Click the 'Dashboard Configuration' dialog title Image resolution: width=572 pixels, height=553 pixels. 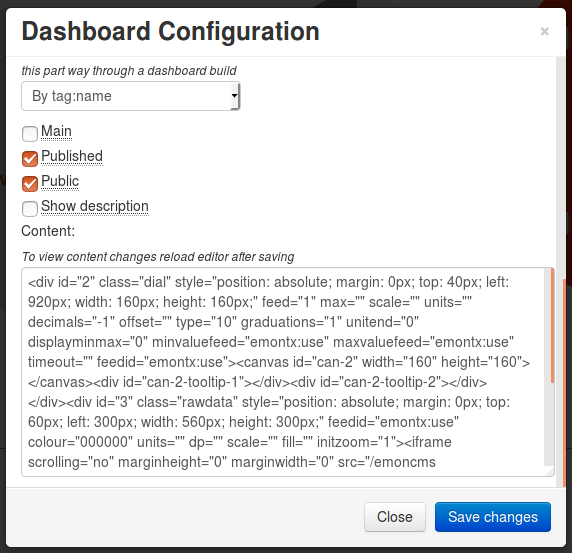tap(170, 32)
